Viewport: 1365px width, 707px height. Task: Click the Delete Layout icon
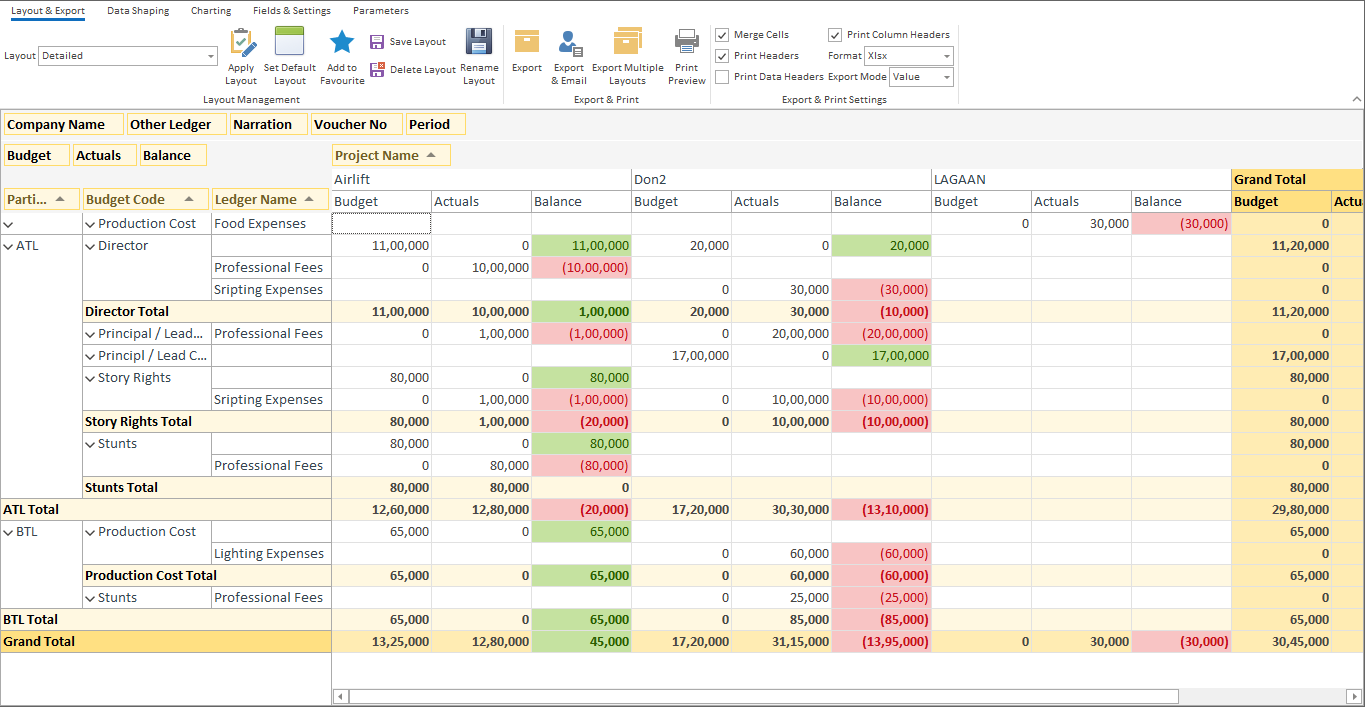377,70
